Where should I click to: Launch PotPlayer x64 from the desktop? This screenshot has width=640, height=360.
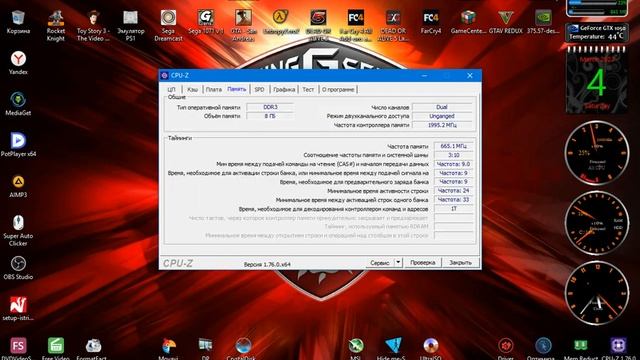(x=18, y=144)
